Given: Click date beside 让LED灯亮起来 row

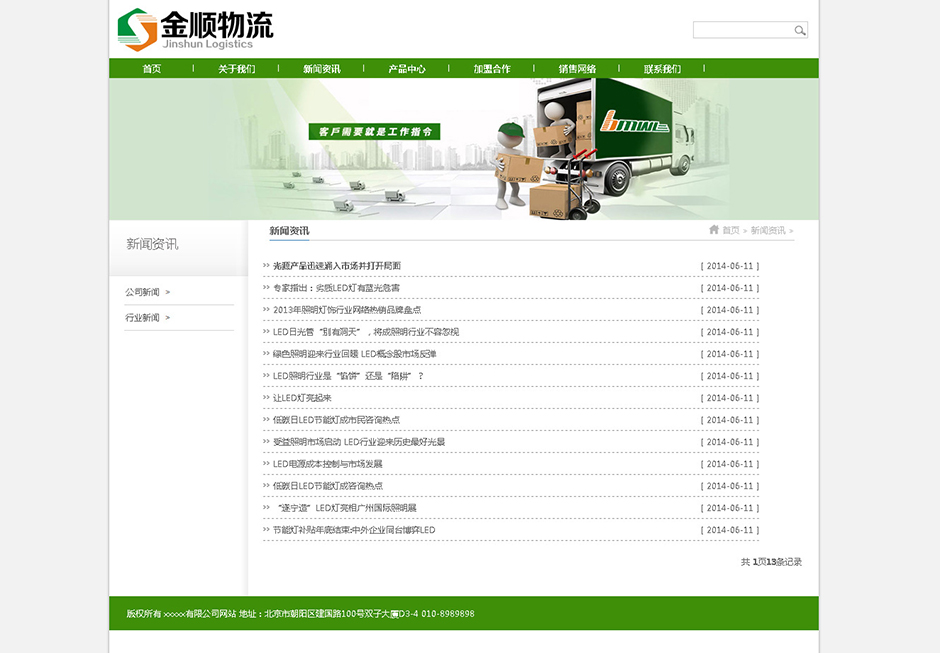Looking at the screenshot, I should [x=730, y=398].
